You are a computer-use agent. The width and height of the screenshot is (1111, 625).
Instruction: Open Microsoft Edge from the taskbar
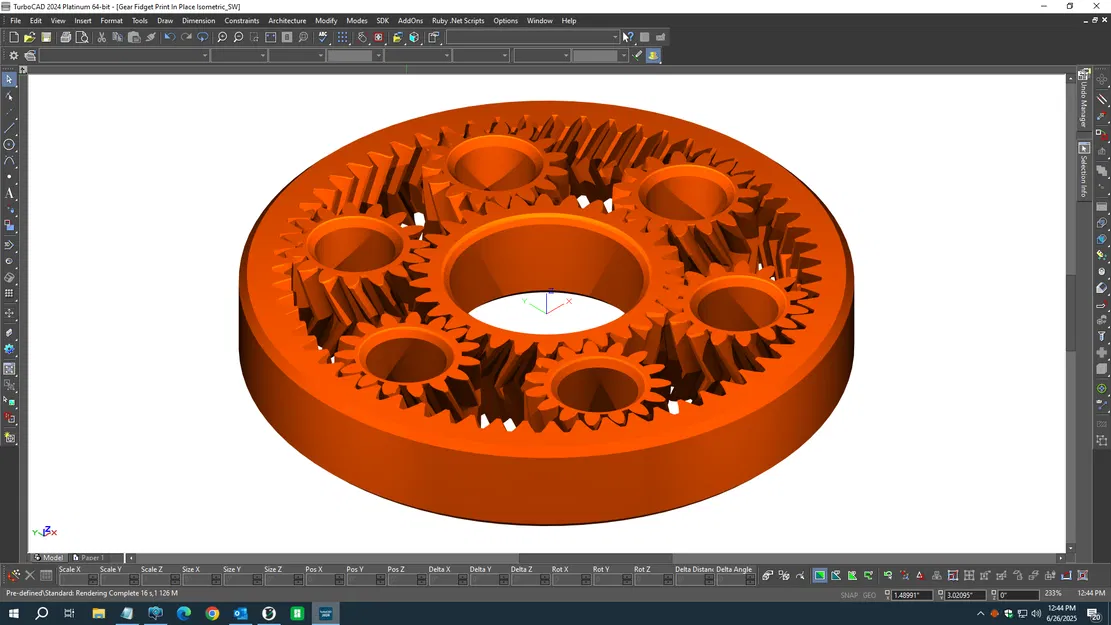point(184,613)
